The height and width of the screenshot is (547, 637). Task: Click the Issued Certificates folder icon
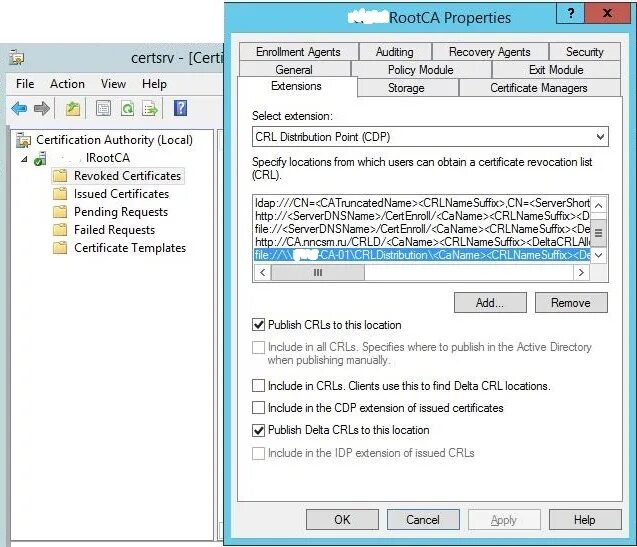60,194
